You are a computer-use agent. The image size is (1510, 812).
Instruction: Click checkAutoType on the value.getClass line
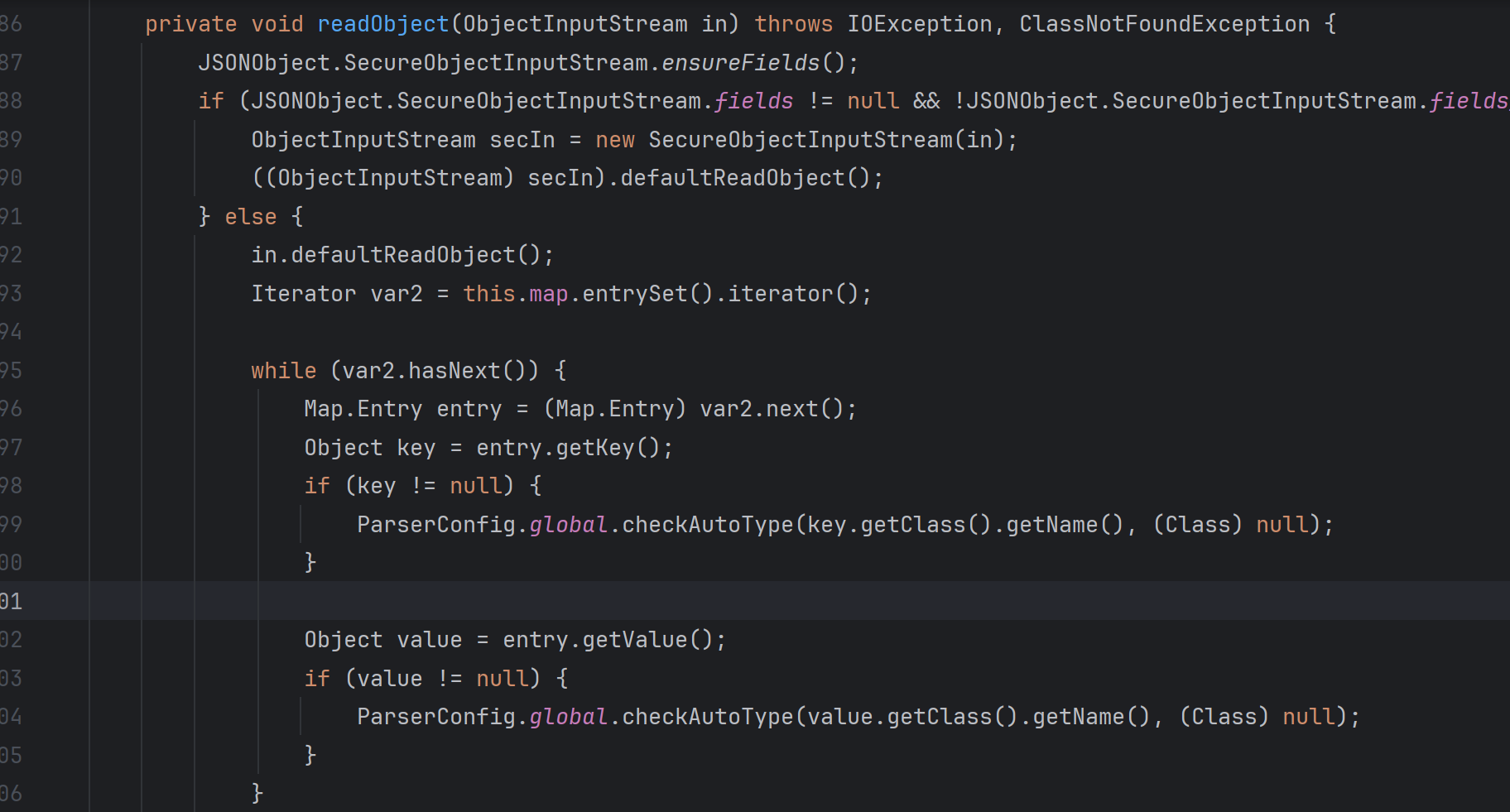coord(707,717)
